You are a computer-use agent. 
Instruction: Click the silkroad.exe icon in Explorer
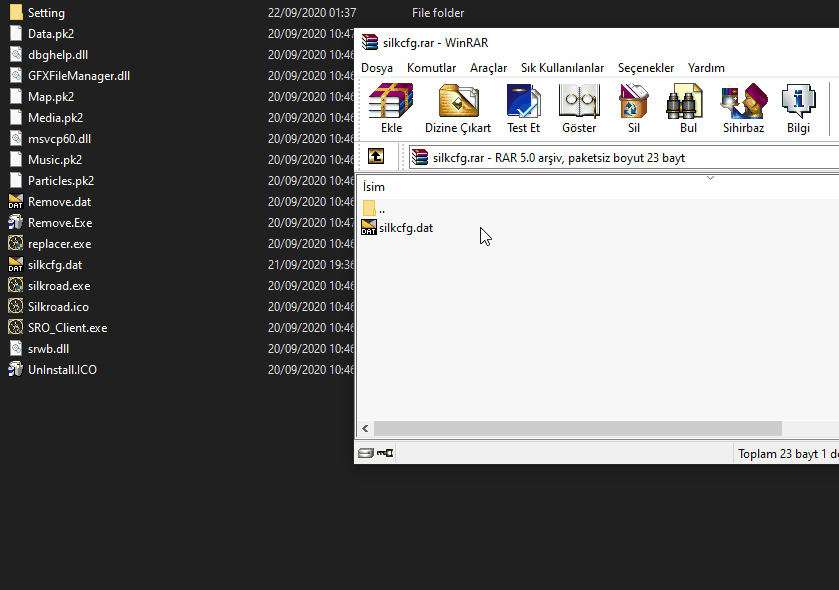(x=16, y=285)
